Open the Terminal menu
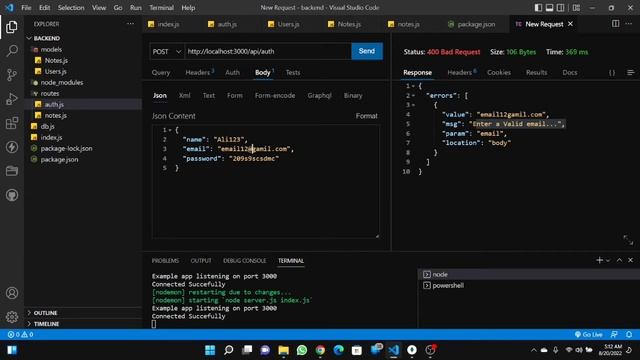640x360 pixels. (161, 8)
